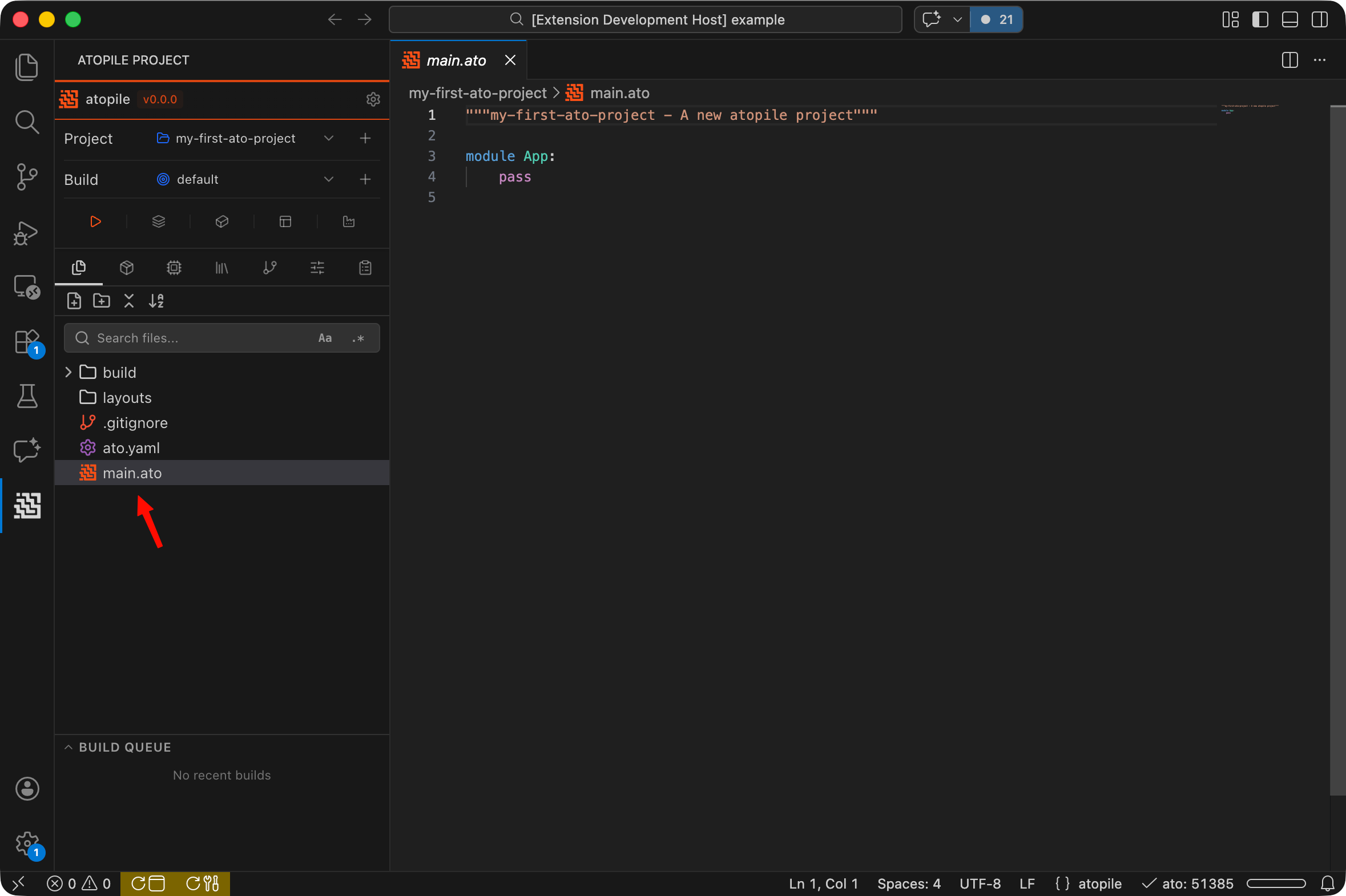This screenshot has height=896, width=1346.
Task: Switch to the main.ato editor tab
Action: click(456, 60)
